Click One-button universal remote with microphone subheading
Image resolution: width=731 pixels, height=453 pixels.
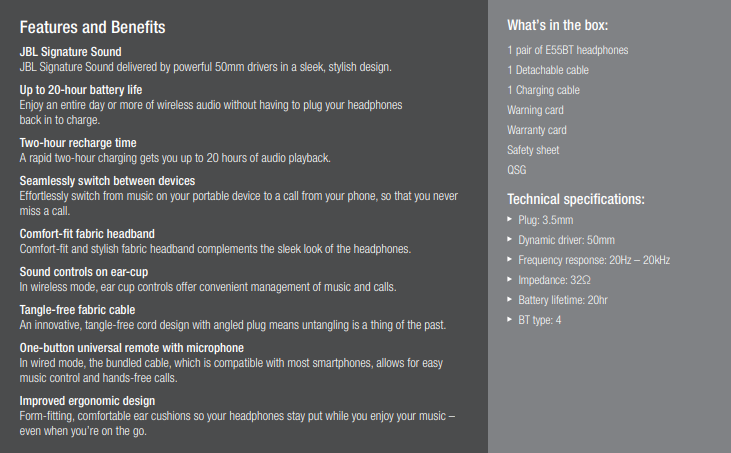[131, 348]
